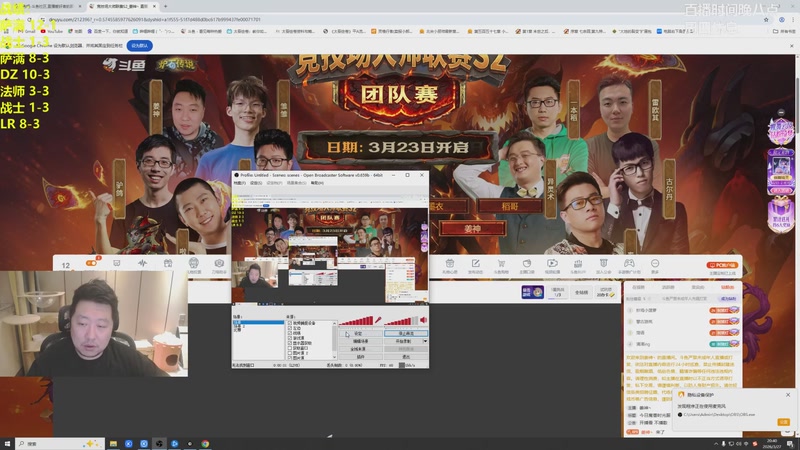Open the Windows Start menu
This screenshot has width=800, height=450.
(x=7, y=444)
